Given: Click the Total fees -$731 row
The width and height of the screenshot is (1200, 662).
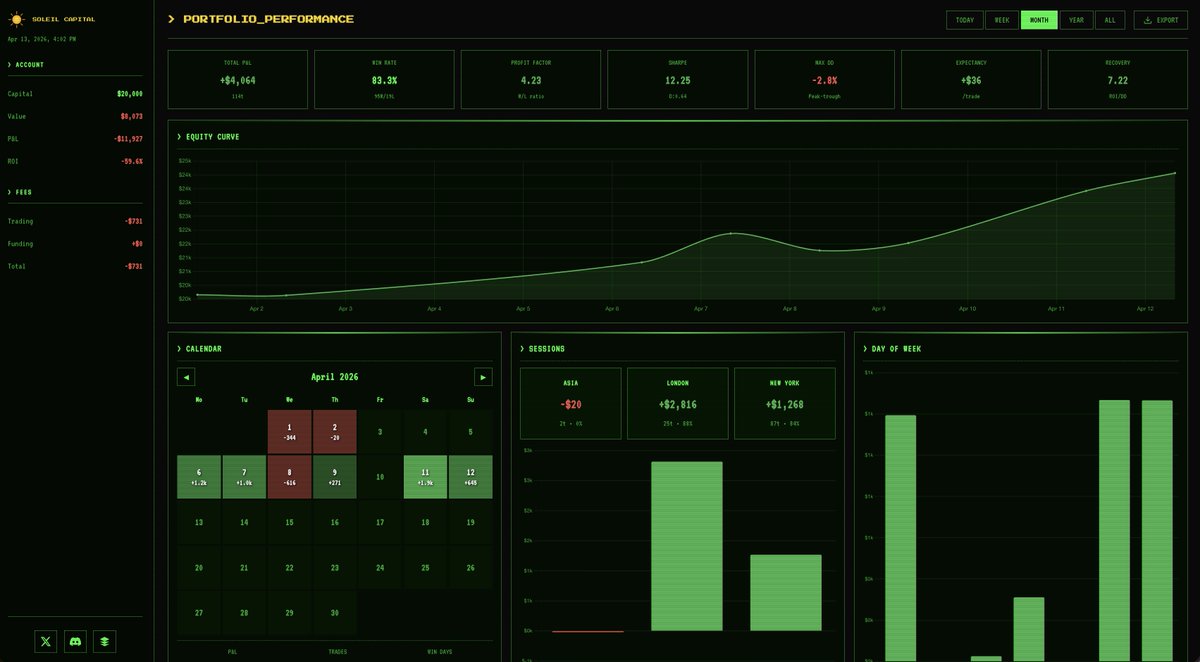Looking at the screenshot, I should click(75, 266).
